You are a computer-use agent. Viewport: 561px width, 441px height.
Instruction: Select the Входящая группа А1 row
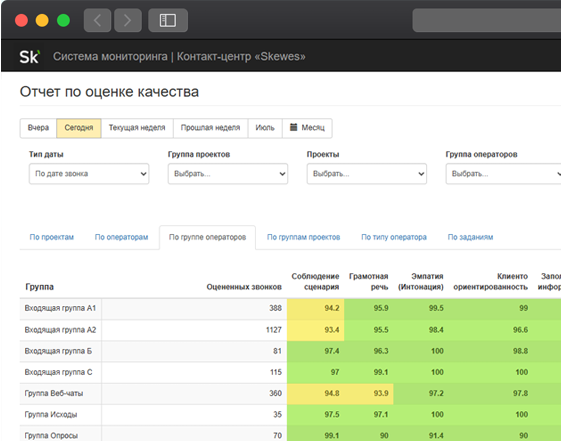click(x=290, y=308)
